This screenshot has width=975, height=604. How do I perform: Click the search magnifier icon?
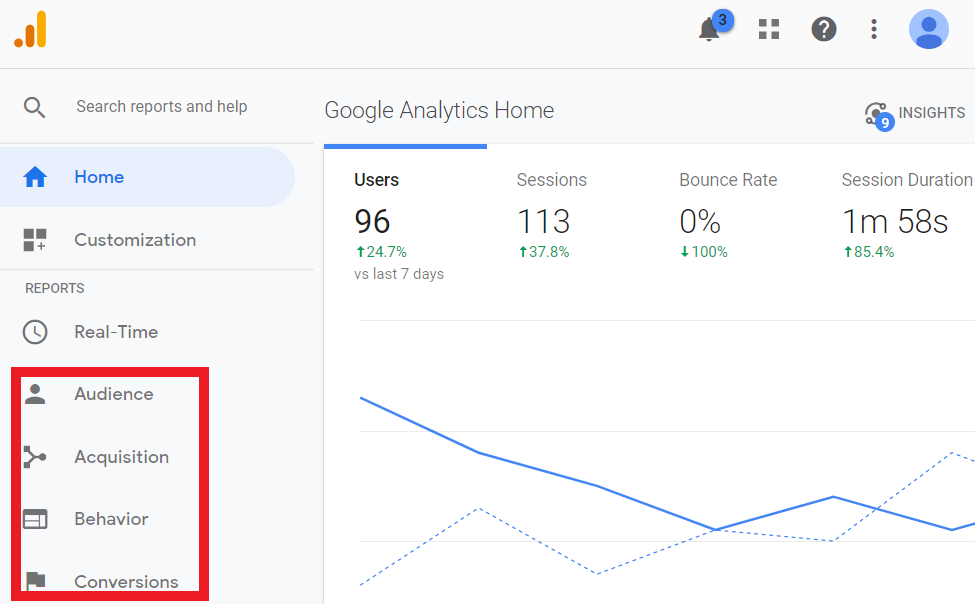35,107
